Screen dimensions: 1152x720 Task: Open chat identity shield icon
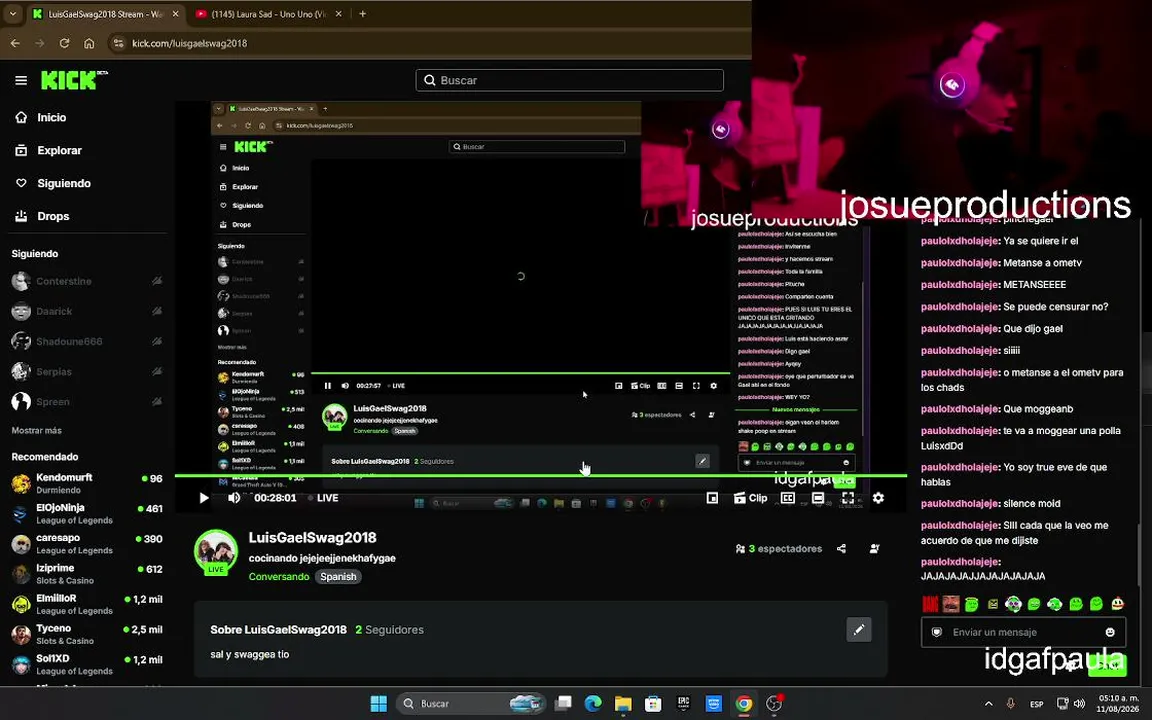click(937, 632)
